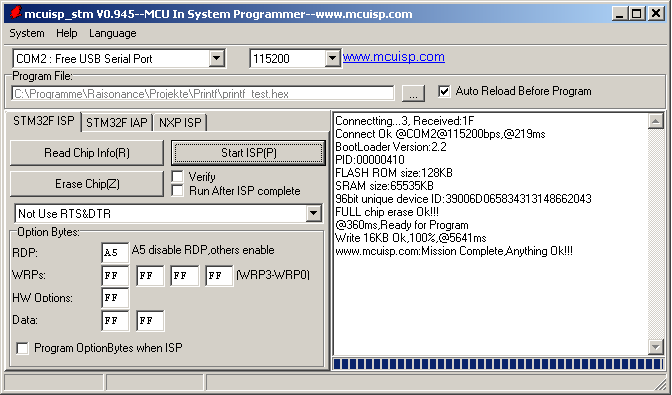Click the log scrollbar down arrow
Image resolution: width=672 pixels, height=395 pixels.
[656, 346]
